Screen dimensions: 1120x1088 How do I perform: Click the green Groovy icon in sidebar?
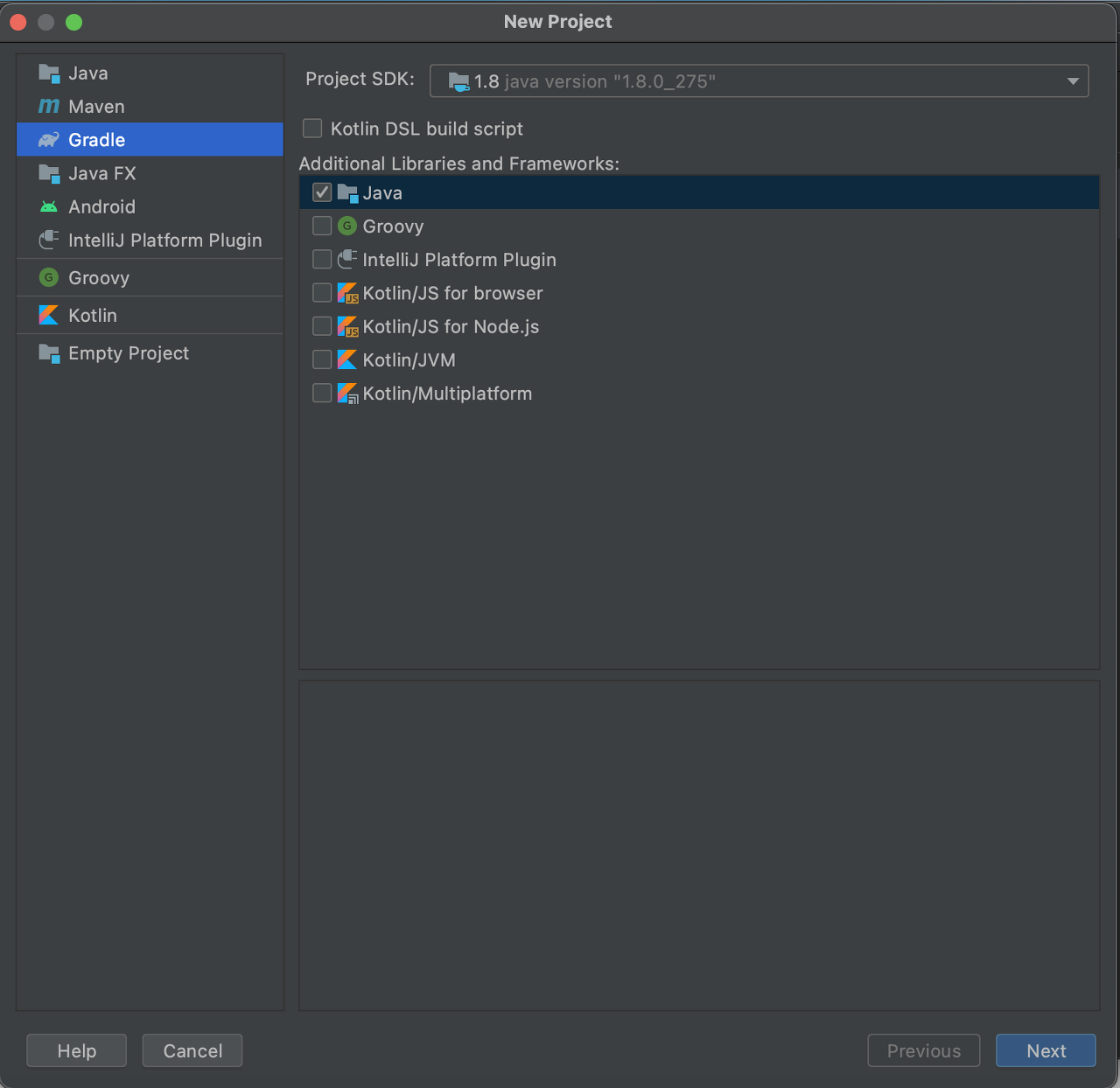click(49, 278)
